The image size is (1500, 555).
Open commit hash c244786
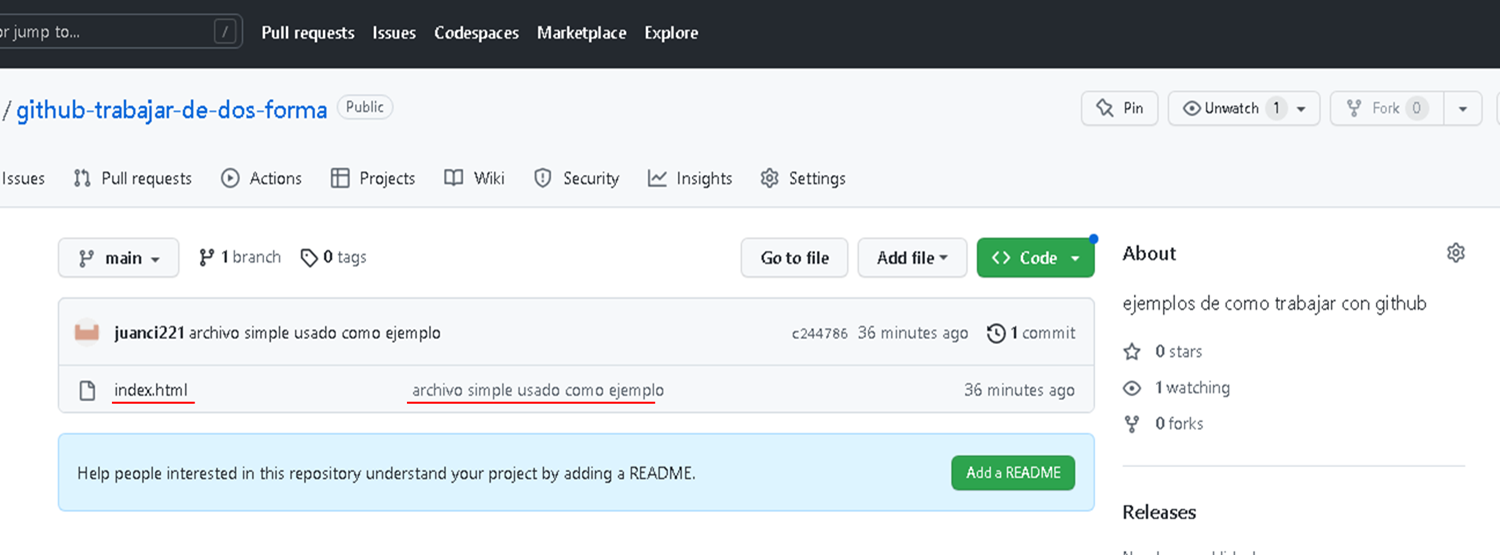820,334
